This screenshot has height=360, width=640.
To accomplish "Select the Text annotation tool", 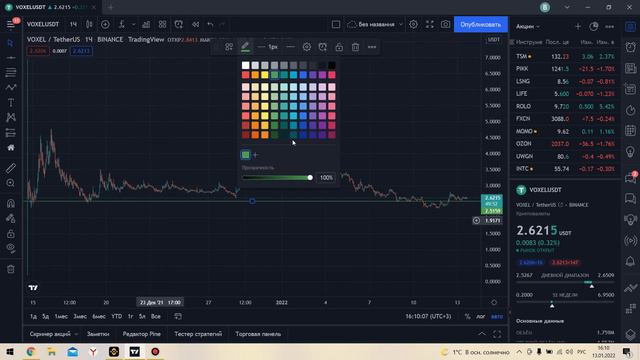I will [x=11, y=102].
